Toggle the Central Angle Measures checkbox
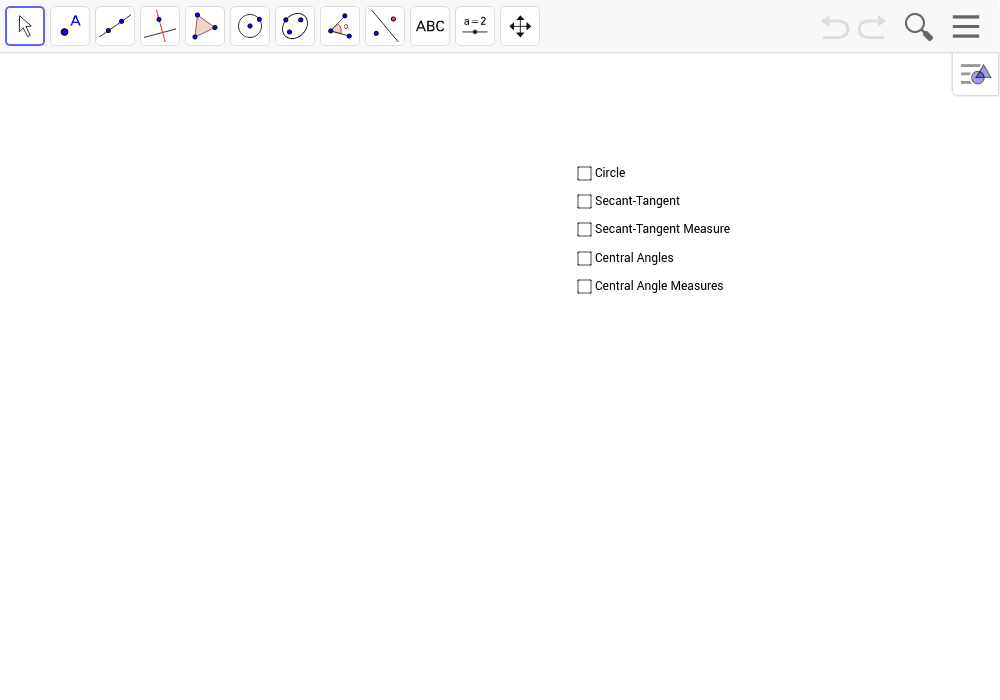 pyautogui.click(x=584, y=286)
